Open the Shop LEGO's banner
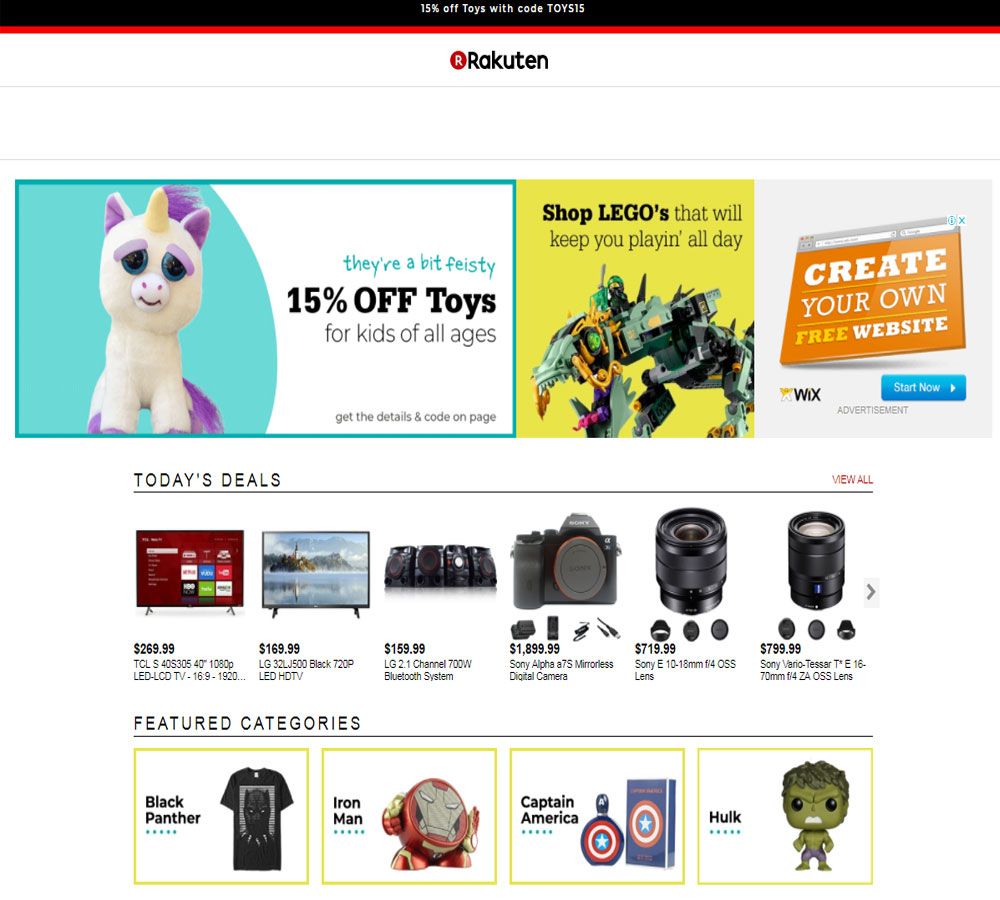The width and height of the screenshot is (1000, 900). (635, 309)
